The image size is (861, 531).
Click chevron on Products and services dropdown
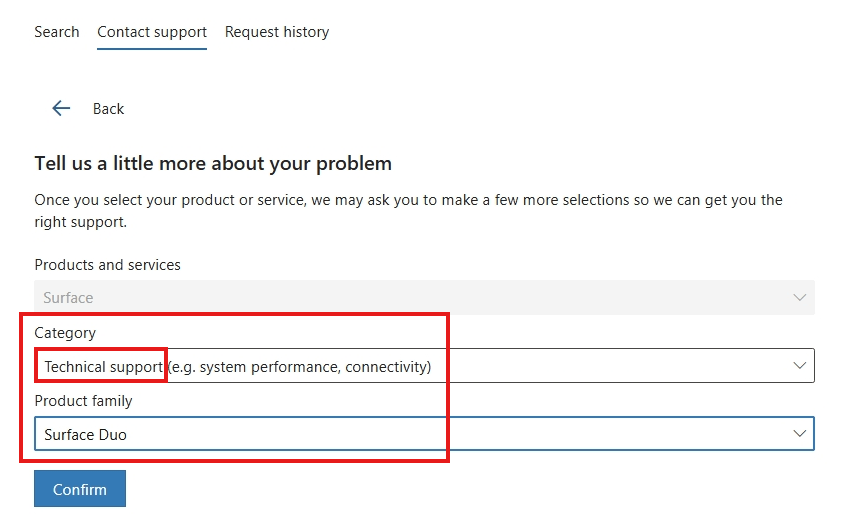pyautogui.click(x=800, y=297)
